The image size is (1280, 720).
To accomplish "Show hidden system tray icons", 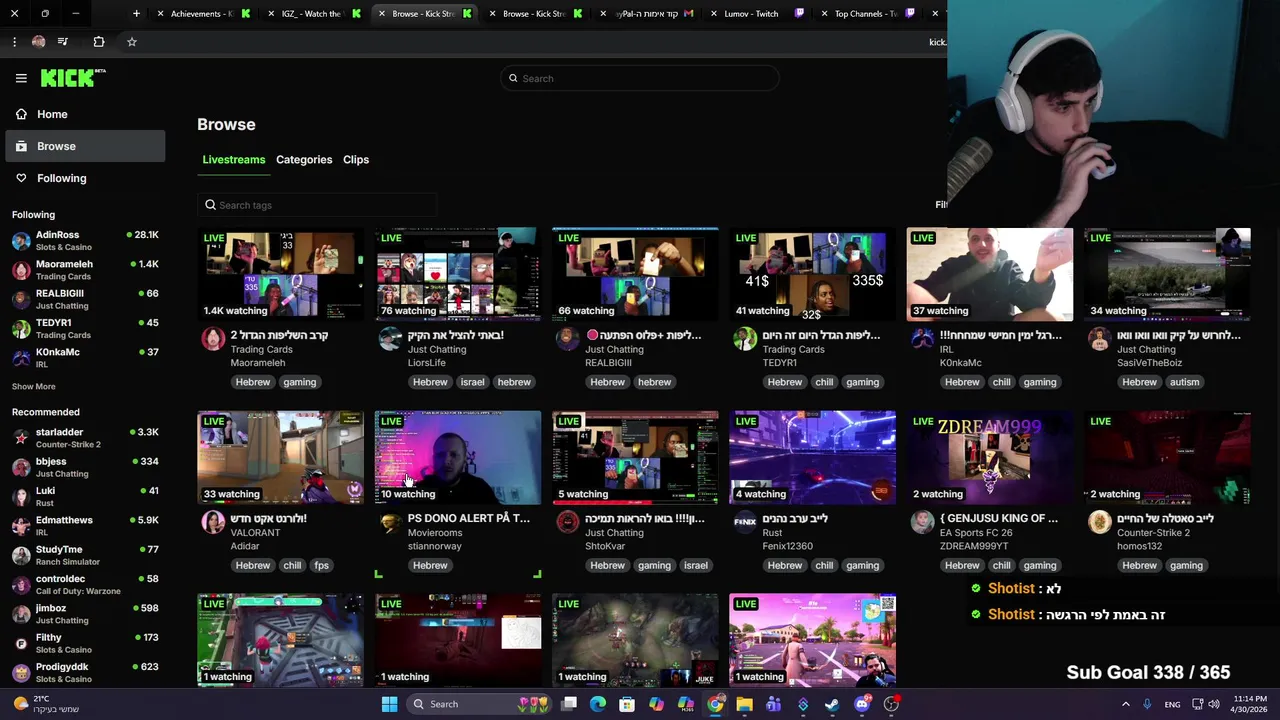I will [1125, 704].
